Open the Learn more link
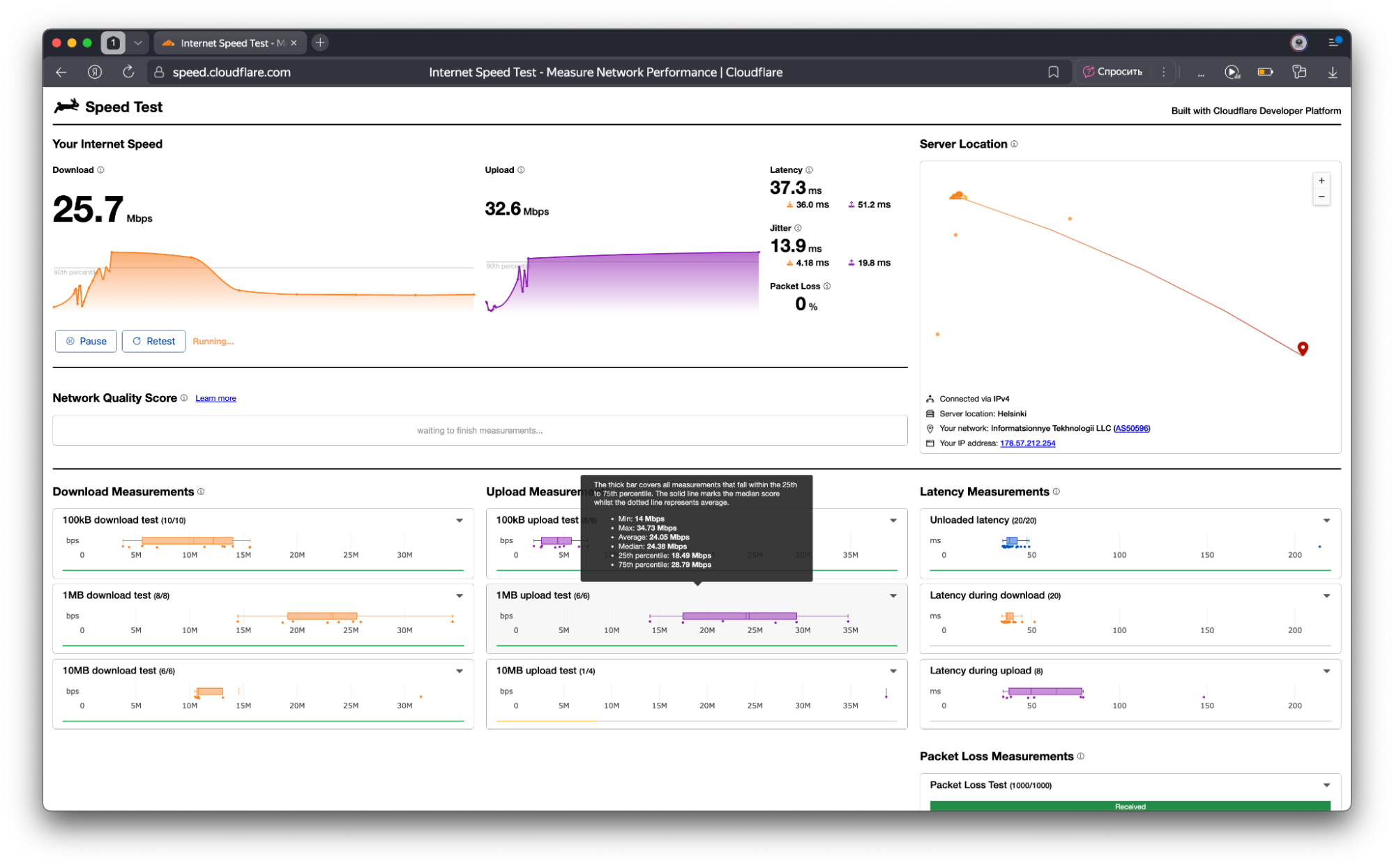 point(215,398)
